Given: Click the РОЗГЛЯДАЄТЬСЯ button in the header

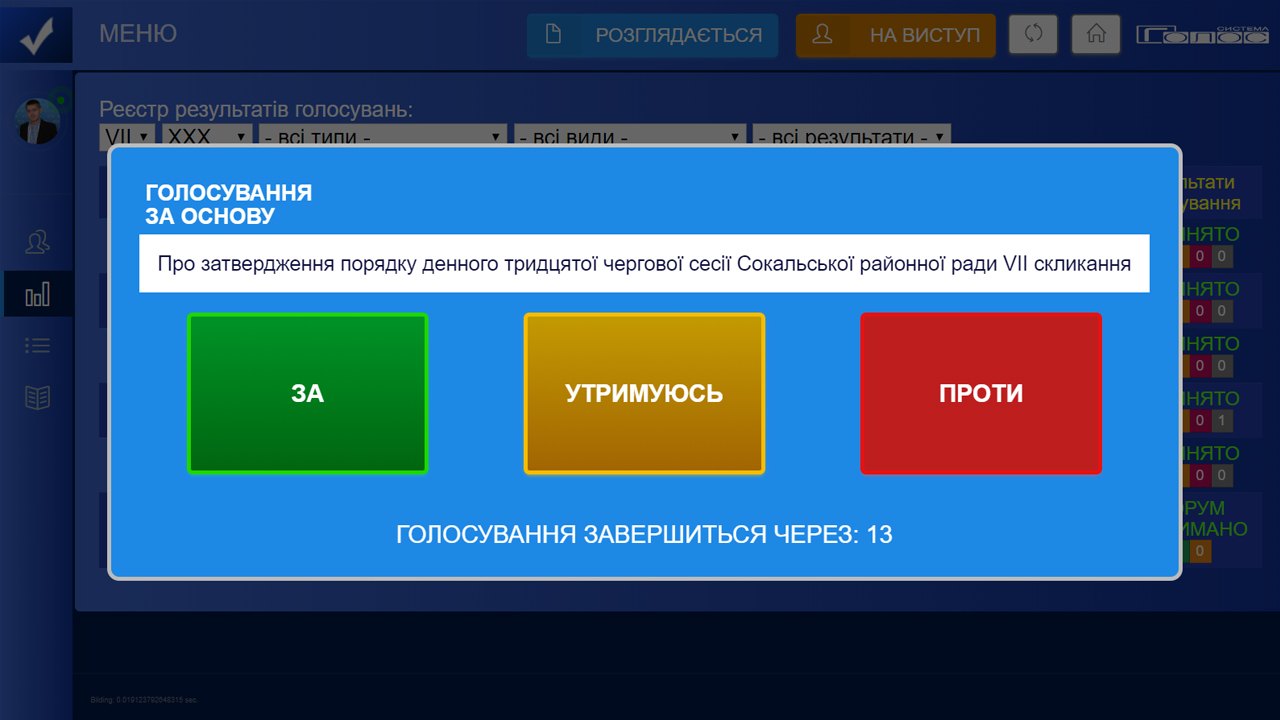Looking at the screenshot, I should coord(652,35).
